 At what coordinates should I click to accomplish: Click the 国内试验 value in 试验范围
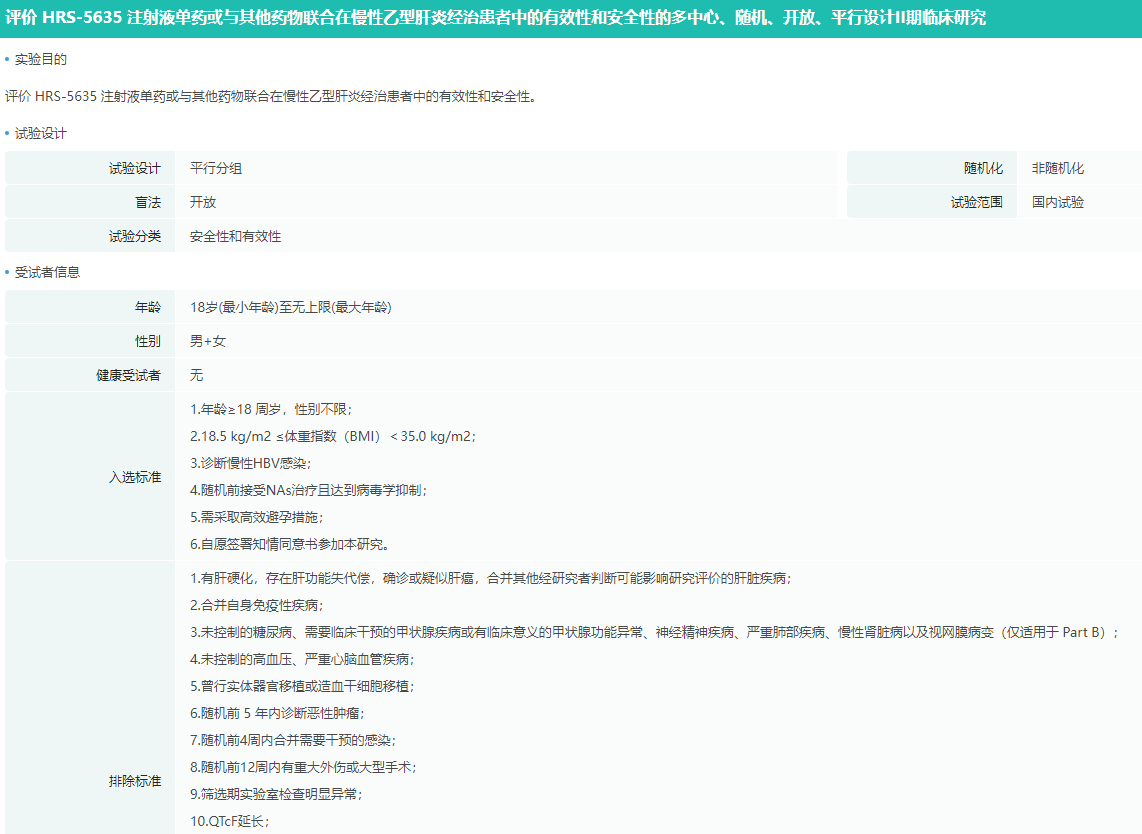point(1058,202)
